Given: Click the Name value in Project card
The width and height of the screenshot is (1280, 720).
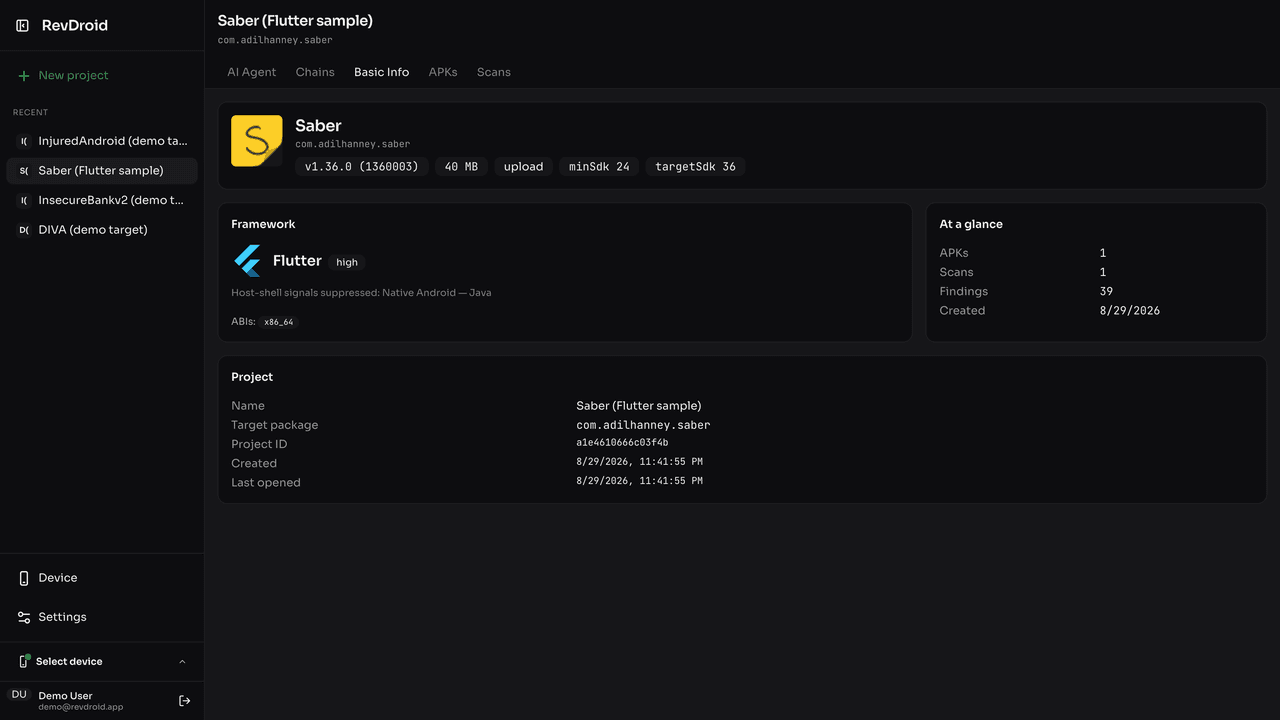Looking at the screenshot, I should click(639, 405).
